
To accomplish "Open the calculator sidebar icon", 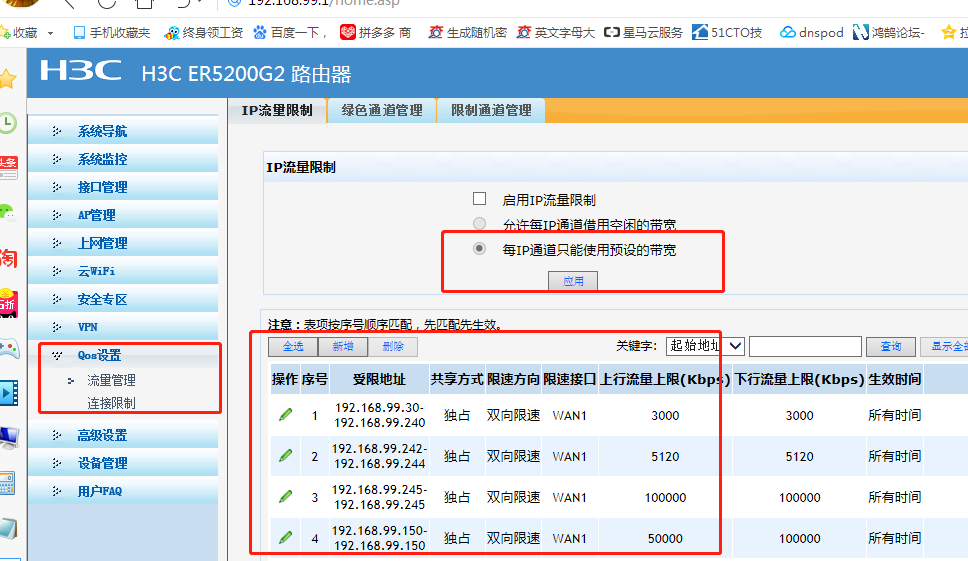I will coord(7,483).
